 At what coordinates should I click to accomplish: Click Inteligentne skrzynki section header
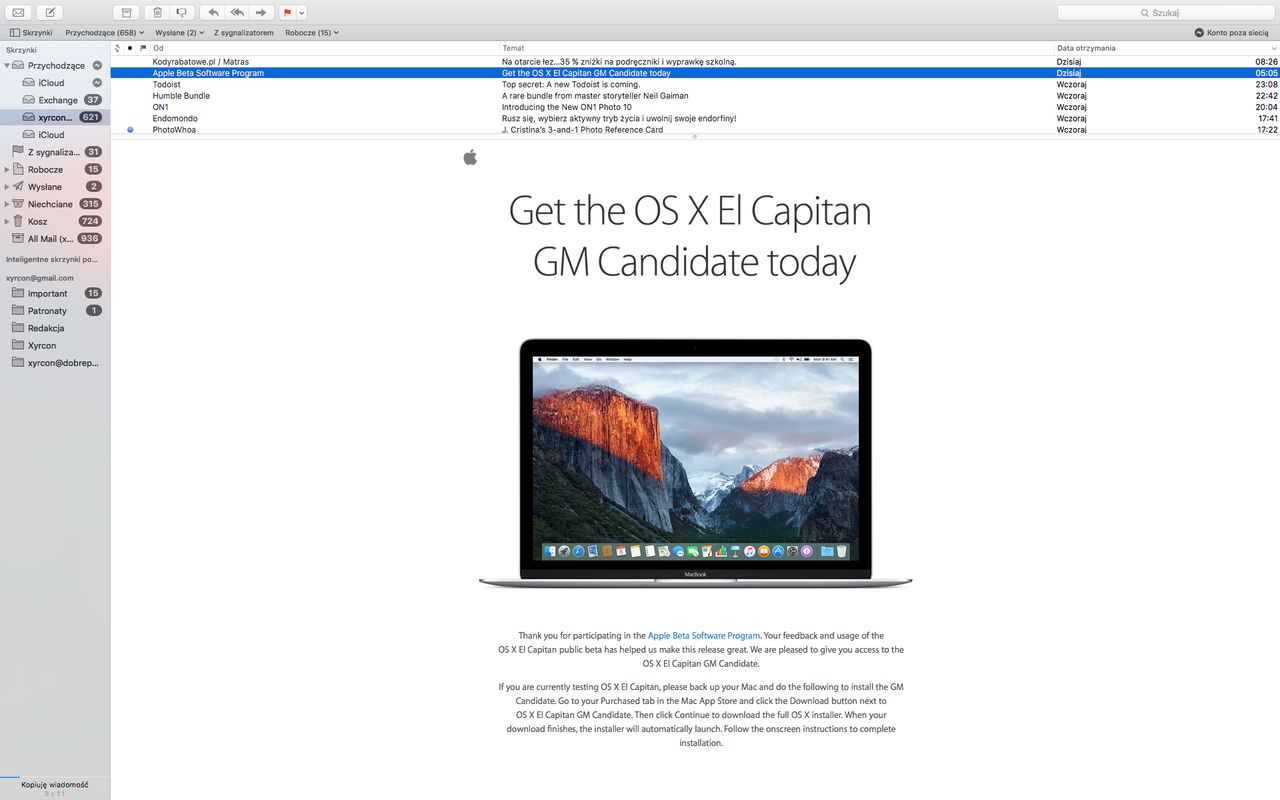(x=51, y=259)
